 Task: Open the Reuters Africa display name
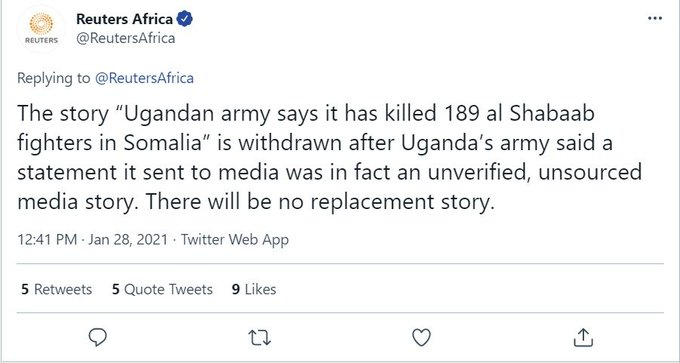(124, 19)
